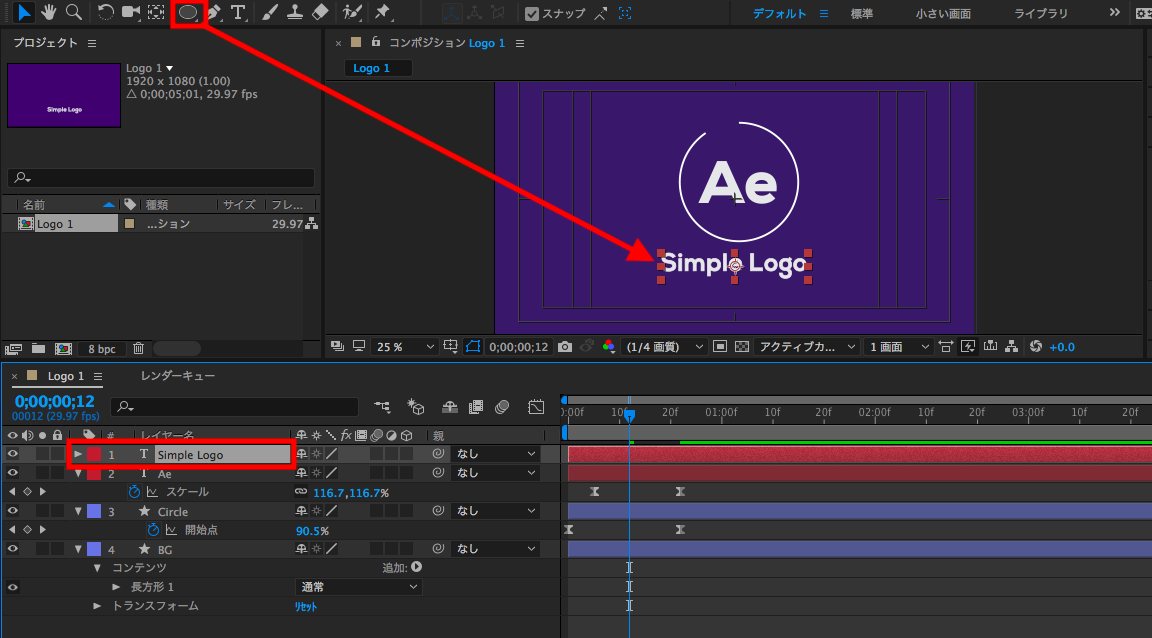1152x638 pixels.
Task: Click リセット on トランスフォーム
Action: (x=306, y=606)
